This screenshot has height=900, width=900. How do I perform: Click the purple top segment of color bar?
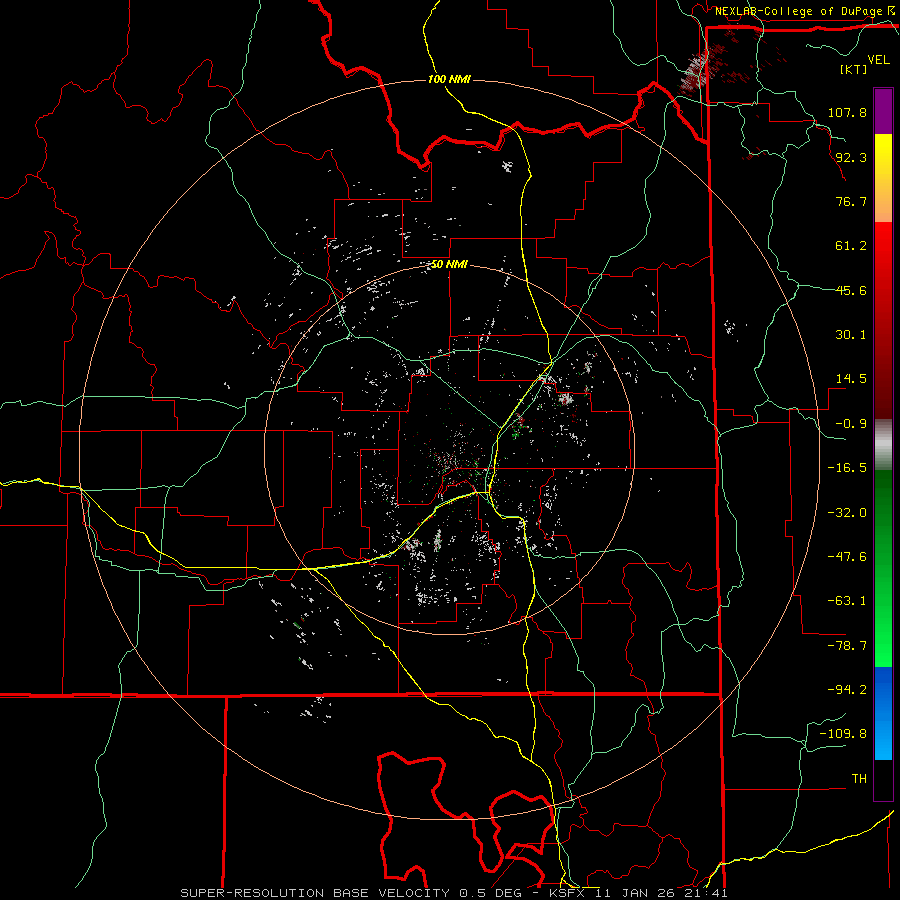(883, 111)
